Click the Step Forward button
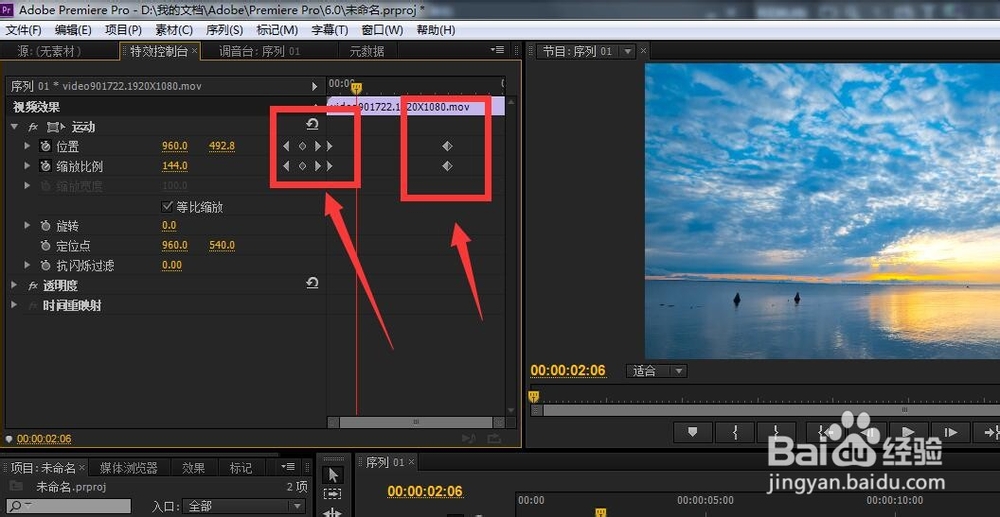Screen dimensions: 1000x517 pos(951,432)
